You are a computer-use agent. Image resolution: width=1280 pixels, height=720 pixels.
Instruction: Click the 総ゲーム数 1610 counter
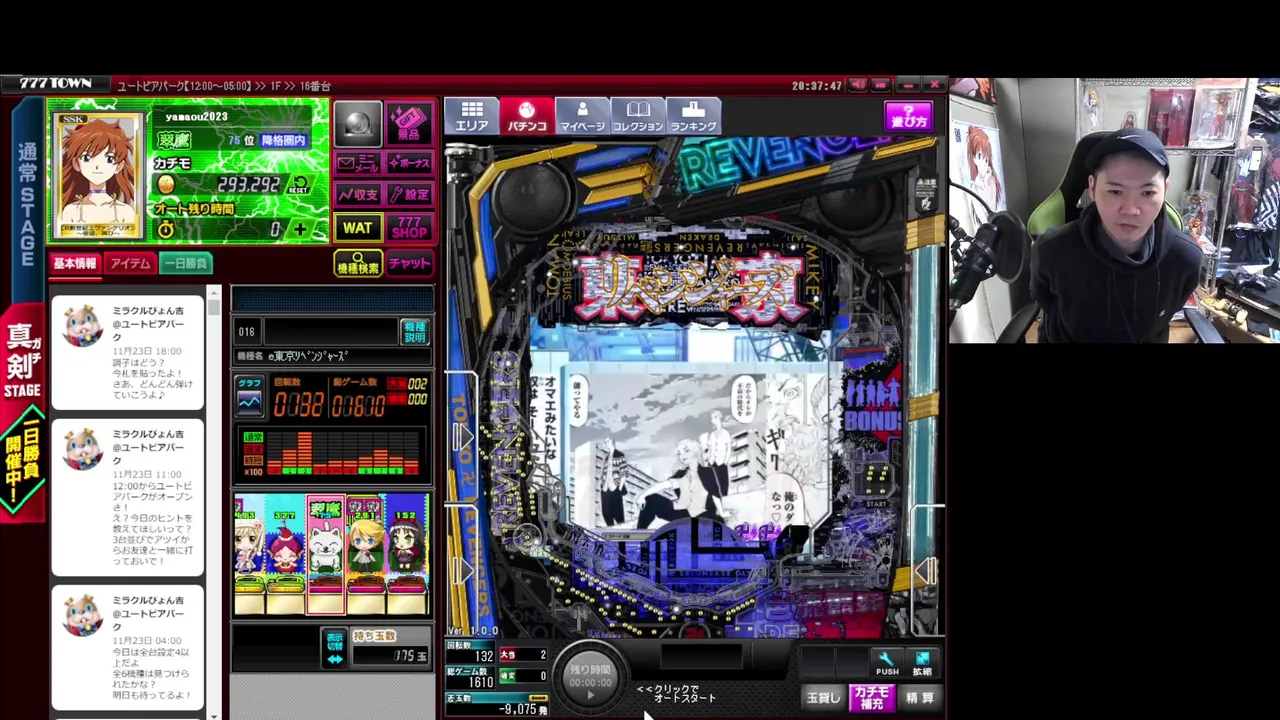[470, 677]
